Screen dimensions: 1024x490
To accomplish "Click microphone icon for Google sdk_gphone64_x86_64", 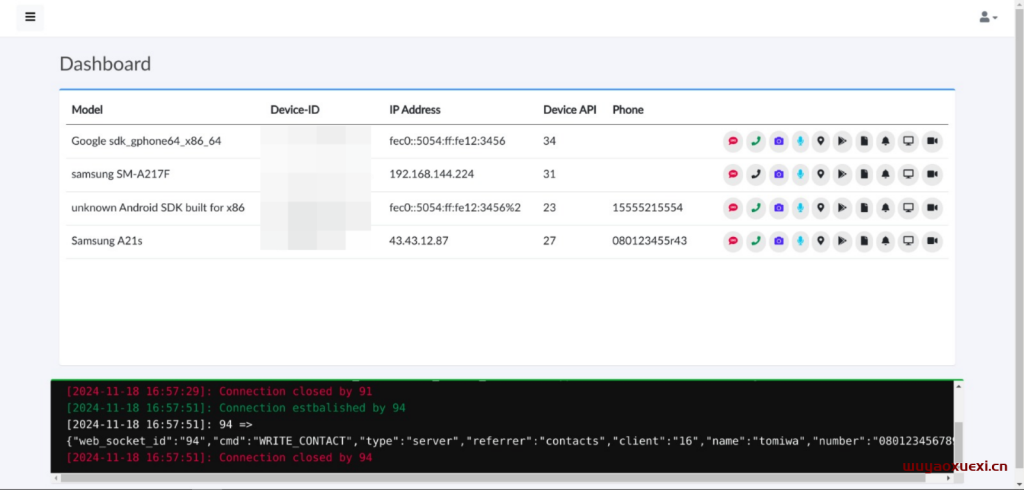I will 800,141.
